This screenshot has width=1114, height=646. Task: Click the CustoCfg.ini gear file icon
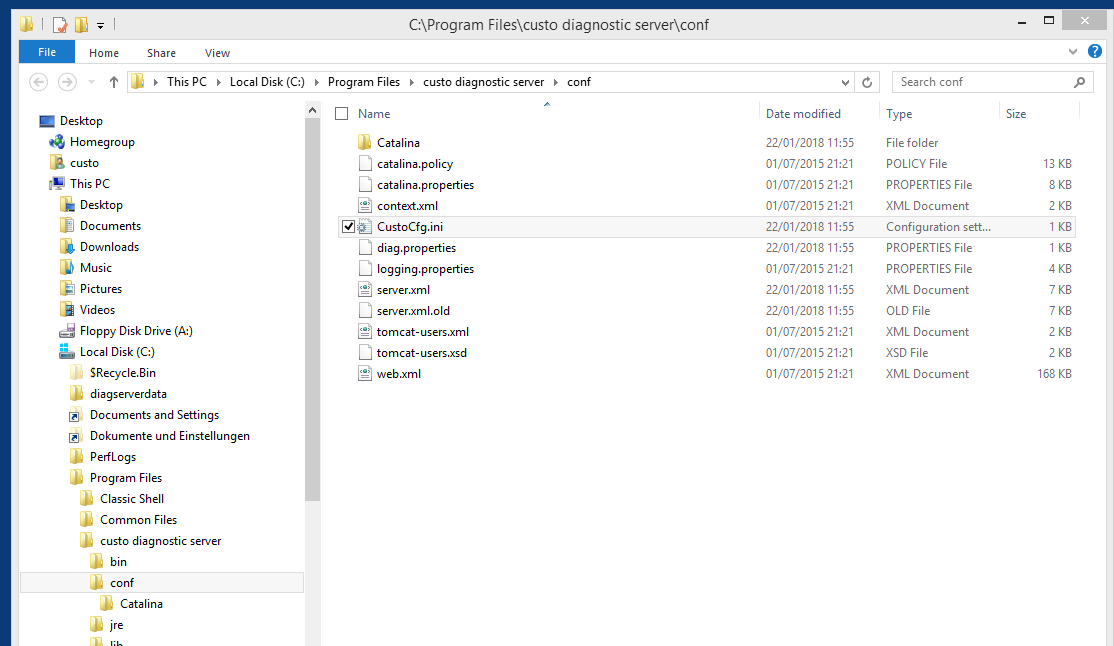pos(364,227)
